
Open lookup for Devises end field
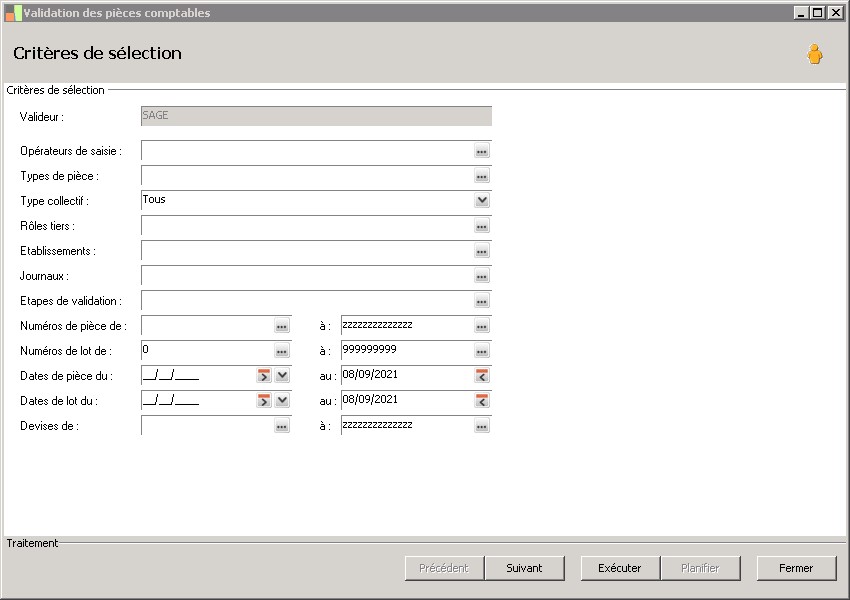[481, 427]
